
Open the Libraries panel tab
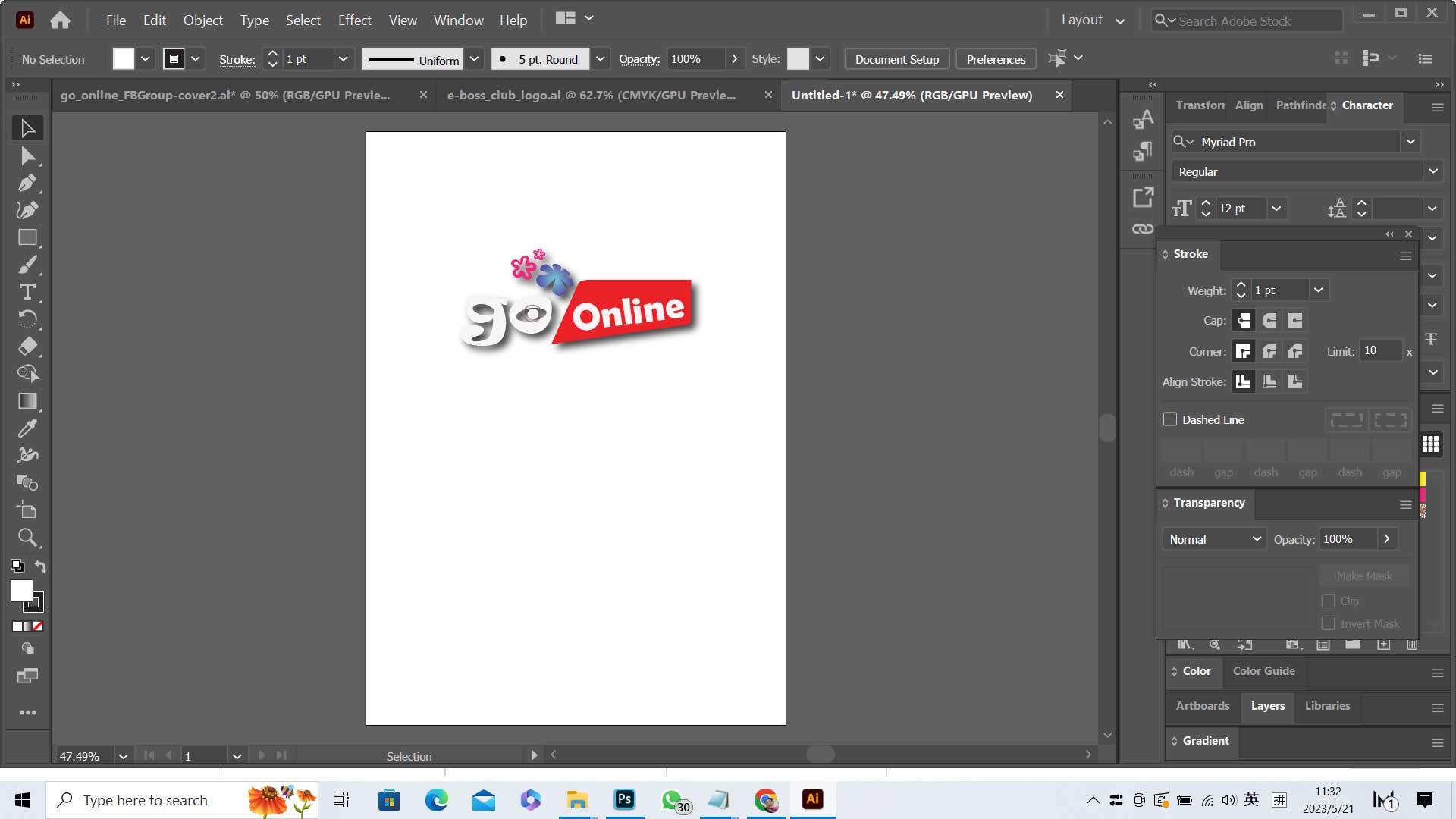1327,706
